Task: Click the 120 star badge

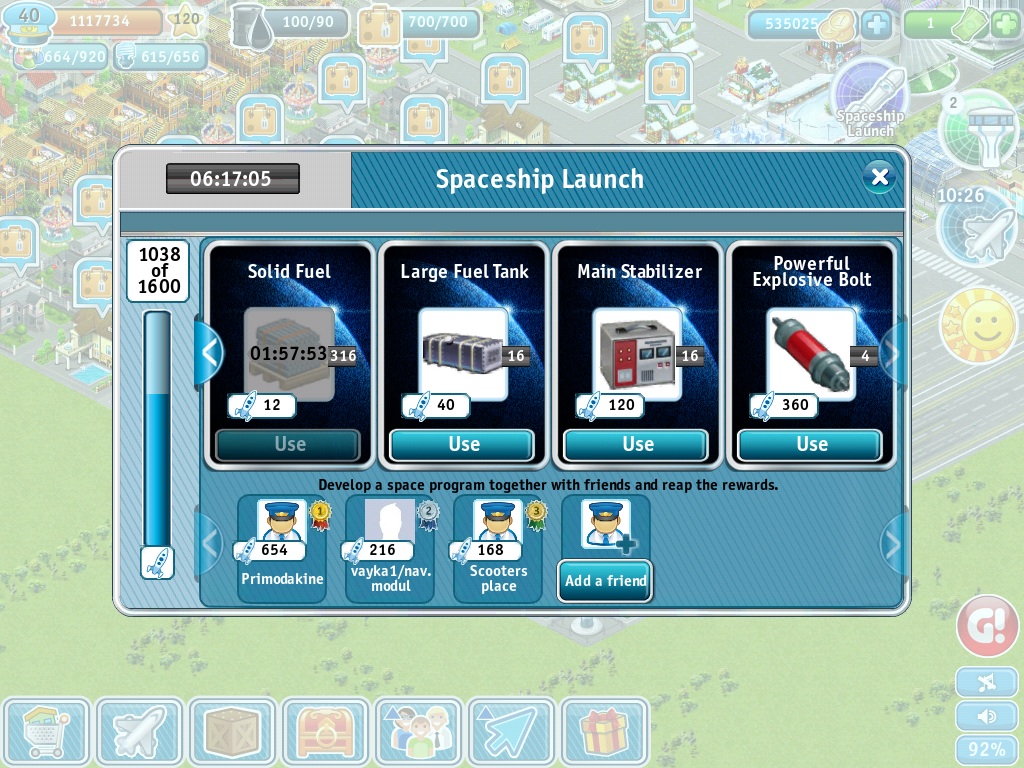Action: [x=186, y=21]
